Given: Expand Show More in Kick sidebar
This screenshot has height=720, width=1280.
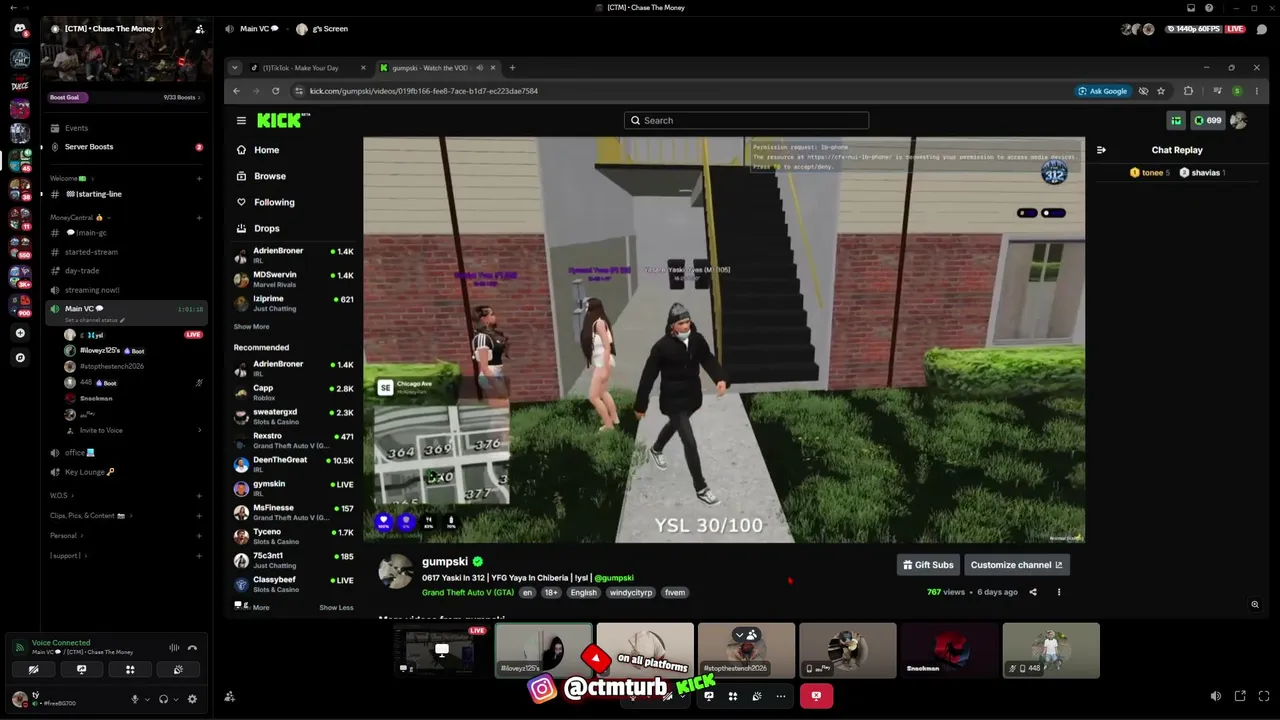Looking at the screenshot, I should pyautogui.click(x=251, y=327).
